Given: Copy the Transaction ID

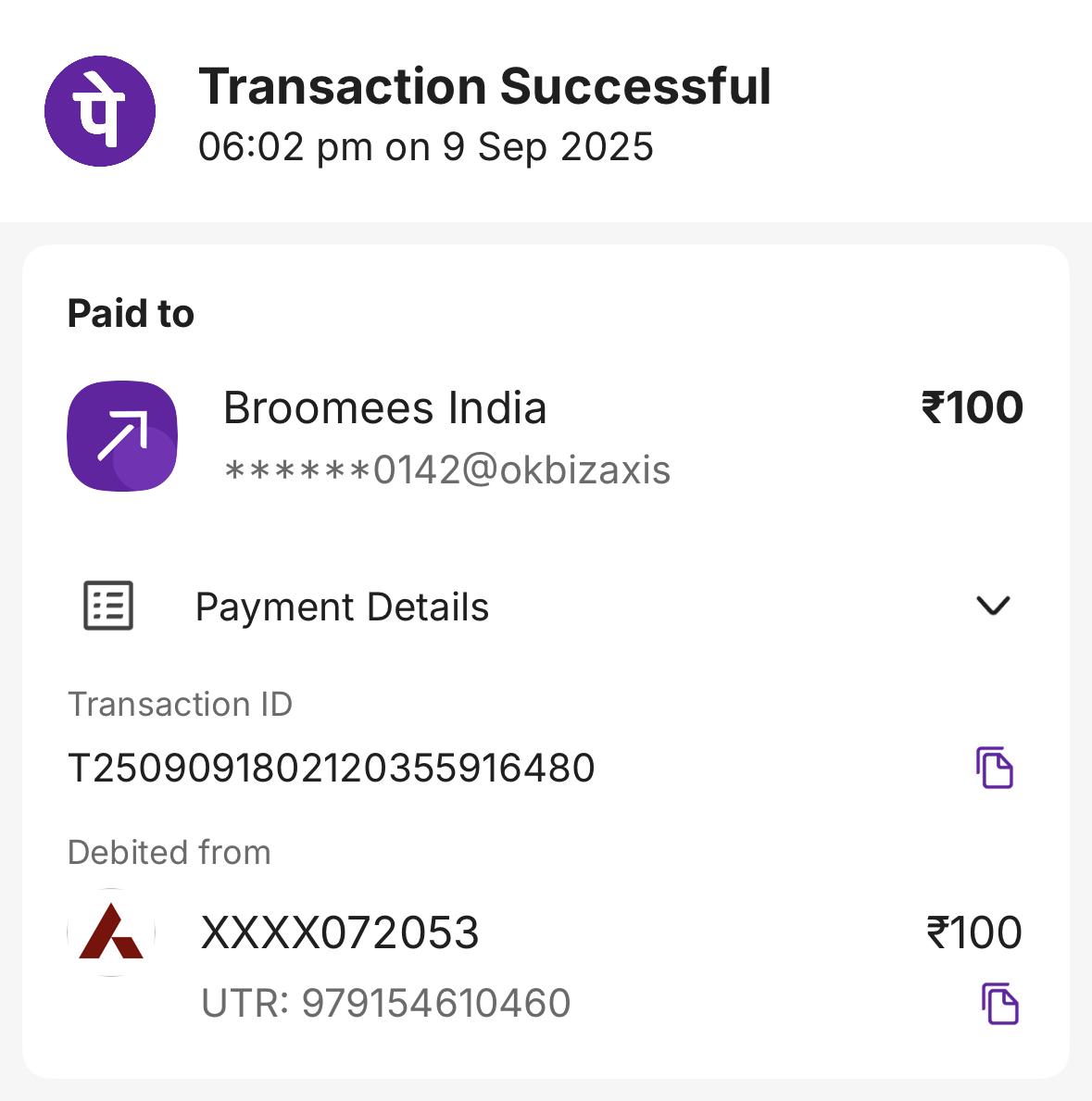Looking at the screenshot, I should point(995,768).
